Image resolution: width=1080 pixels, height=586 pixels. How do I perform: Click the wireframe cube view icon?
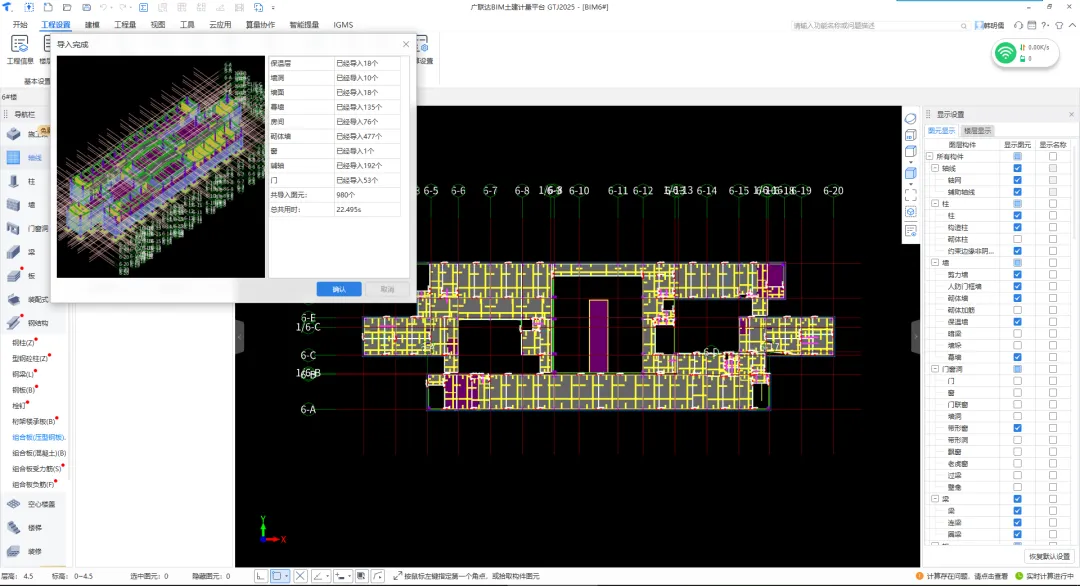click(911, 151)
